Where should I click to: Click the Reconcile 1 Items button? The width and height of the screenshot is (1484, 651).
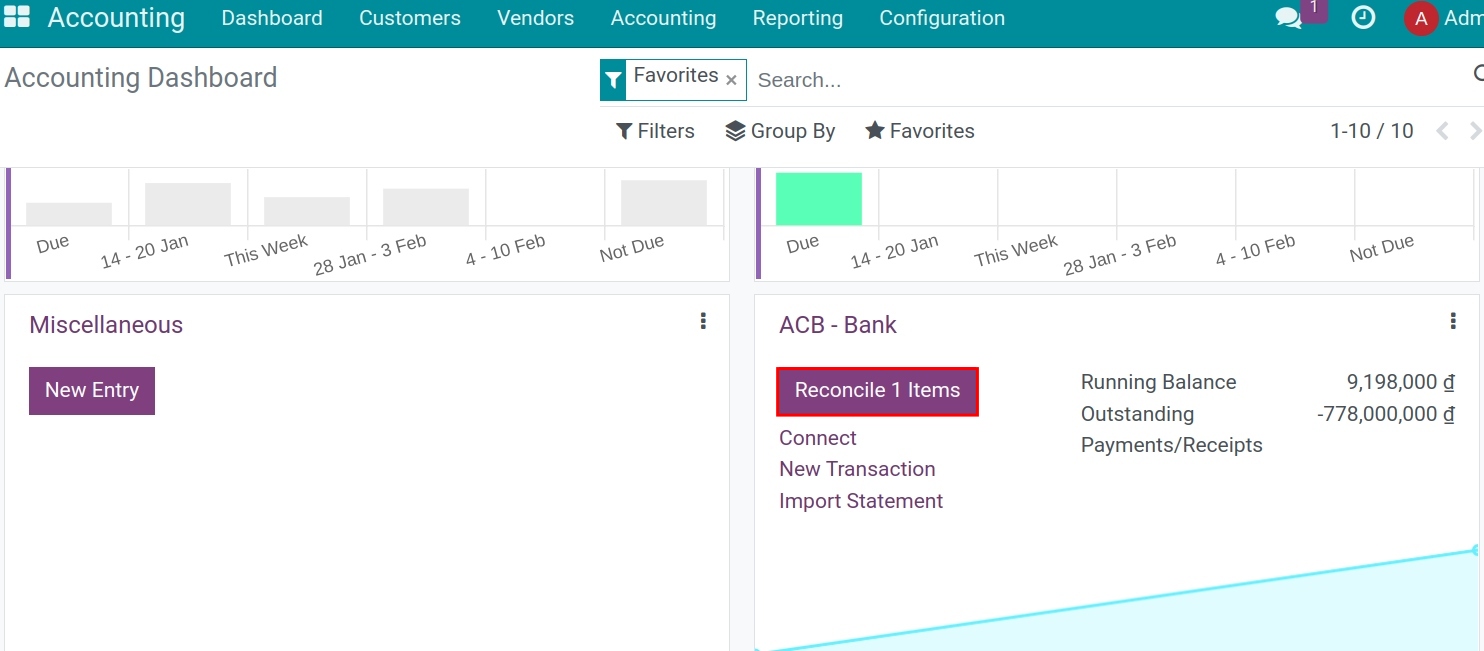coord(877,391)
